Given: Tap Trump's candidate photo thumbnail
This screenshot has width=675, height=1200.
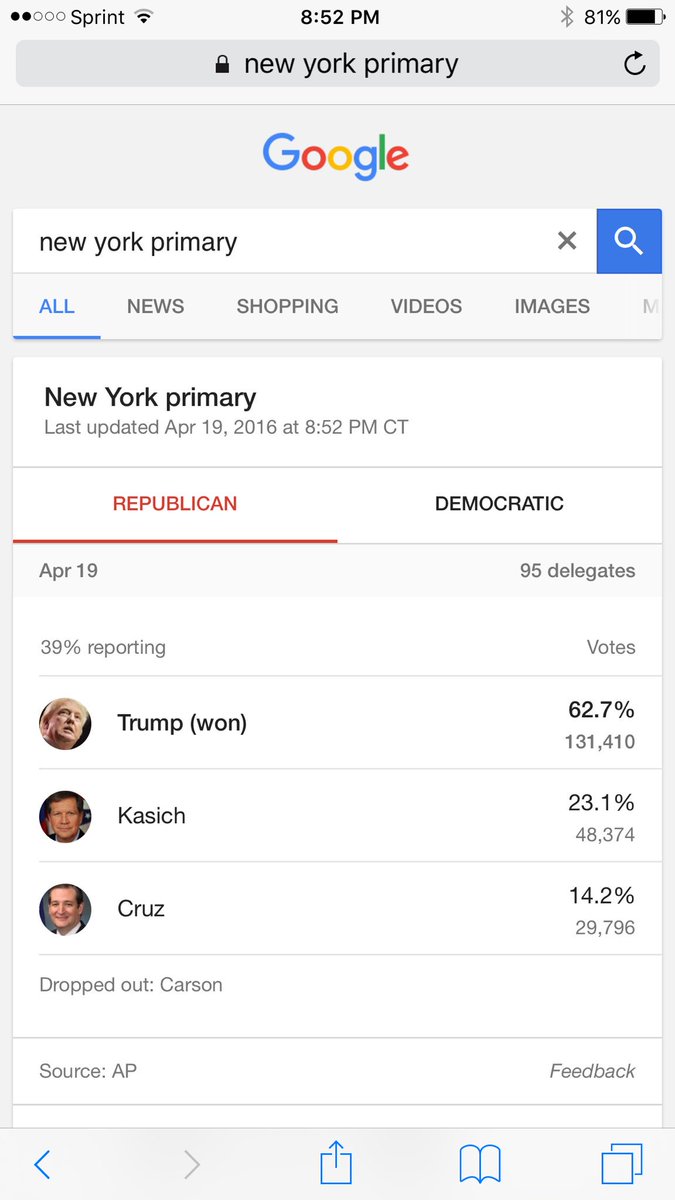Looking at the screenshot, I should point(65,723).
